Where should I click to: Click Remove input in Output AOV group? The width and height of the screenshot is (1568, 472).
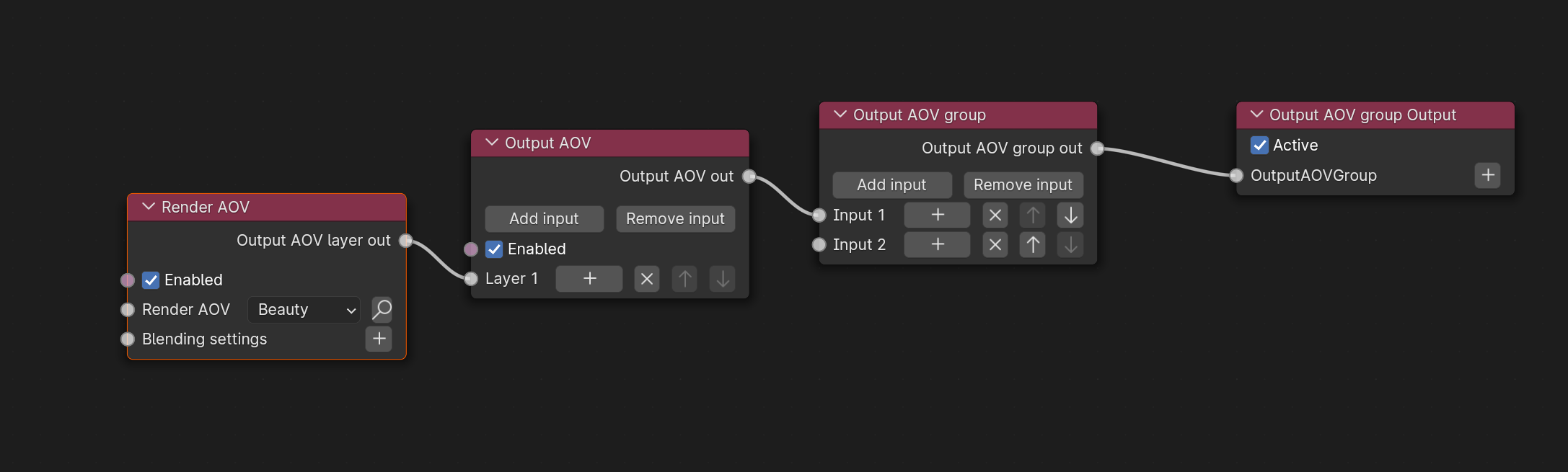click(x=1023, y=185)
